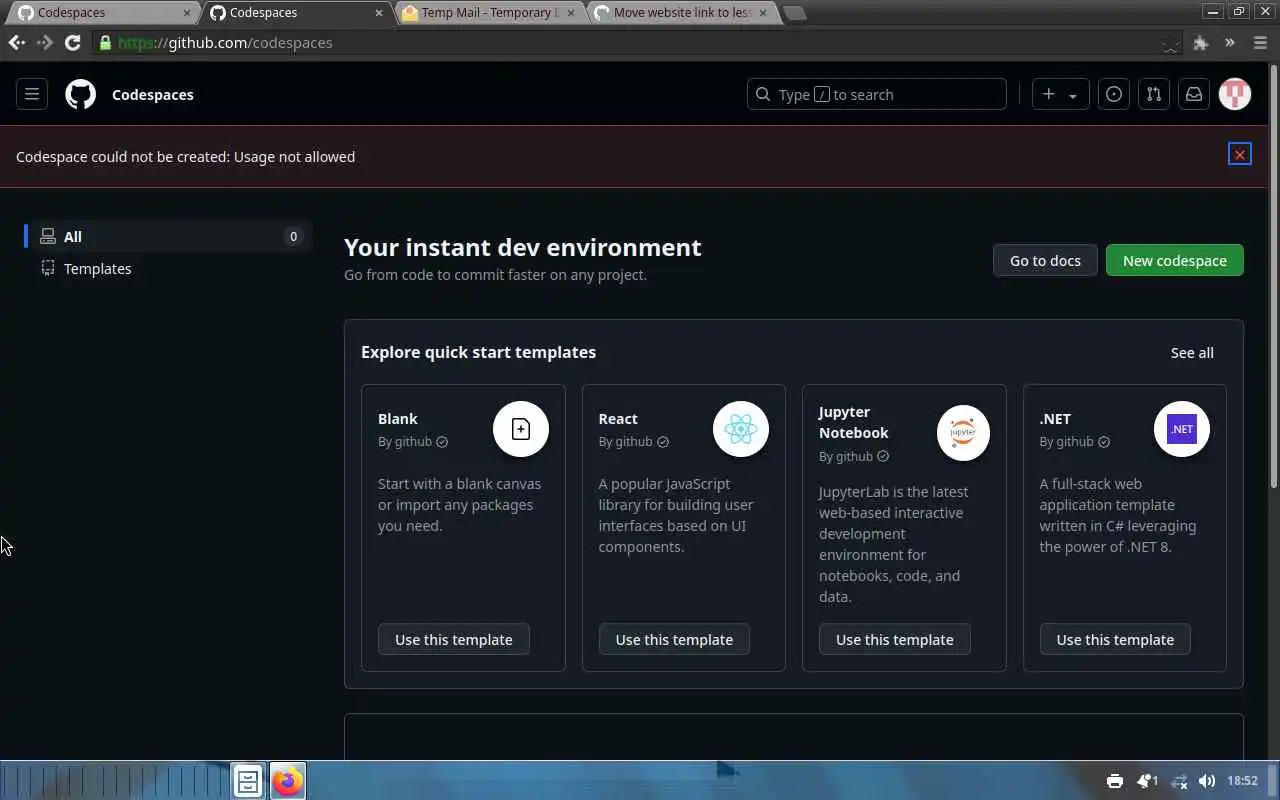Open the browser extensions puzzle icon
1280x800 pixels.
(1201, 42)
